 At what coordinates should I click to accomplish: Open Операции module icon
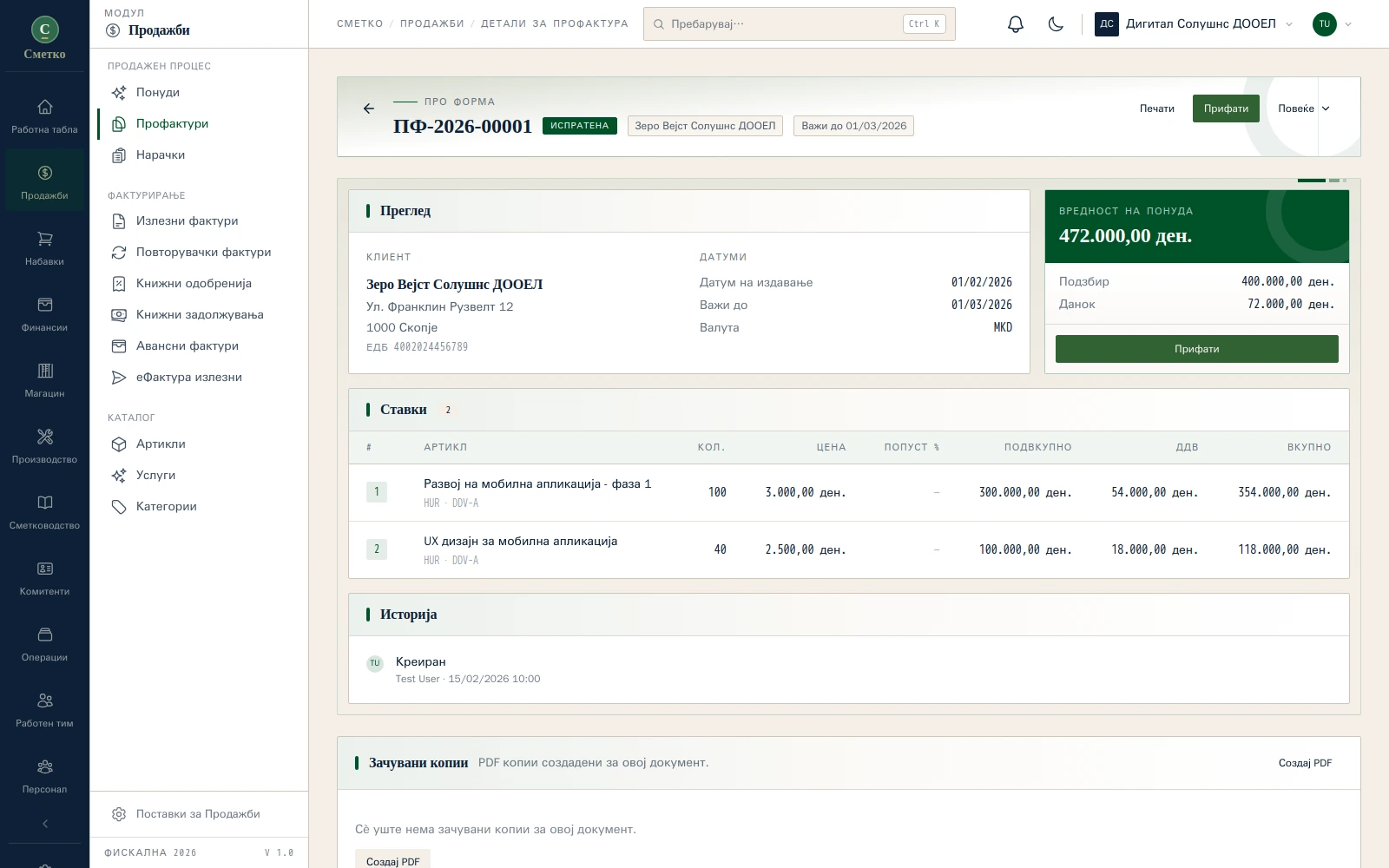click(x=44, y=645)
